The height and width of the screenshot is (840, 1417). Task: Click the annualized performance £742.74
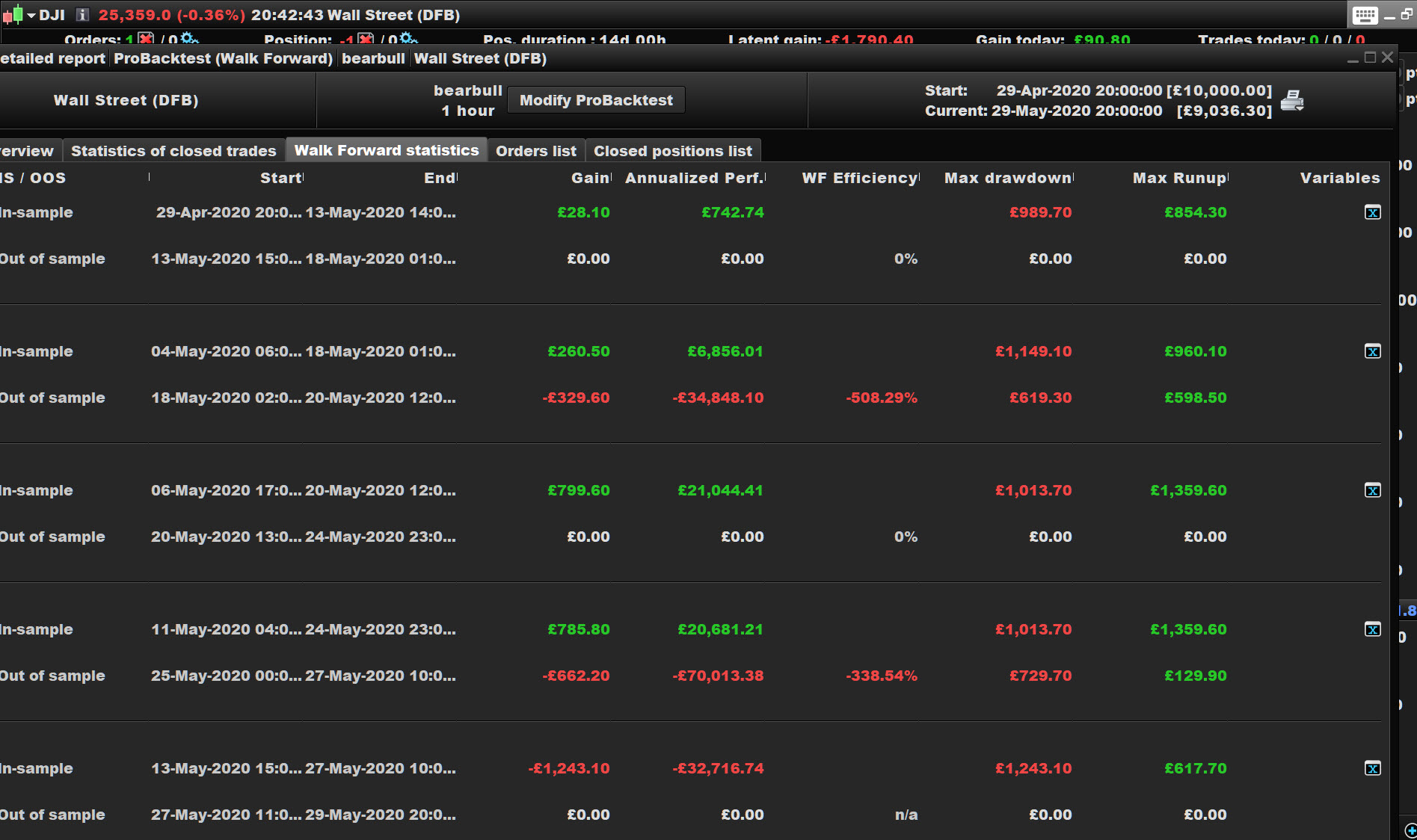point(733,212)
